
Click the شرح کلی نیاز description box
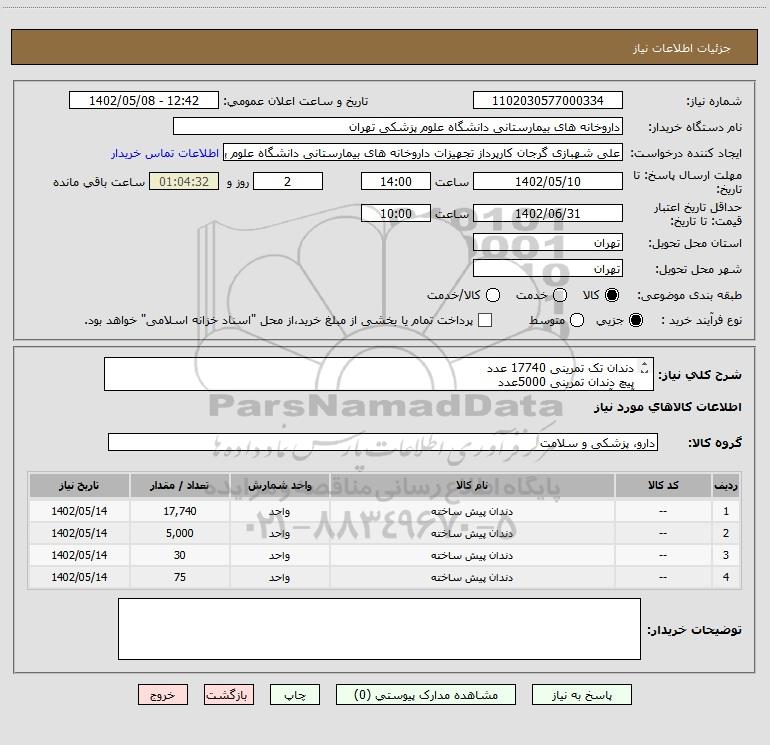[379, 375]
